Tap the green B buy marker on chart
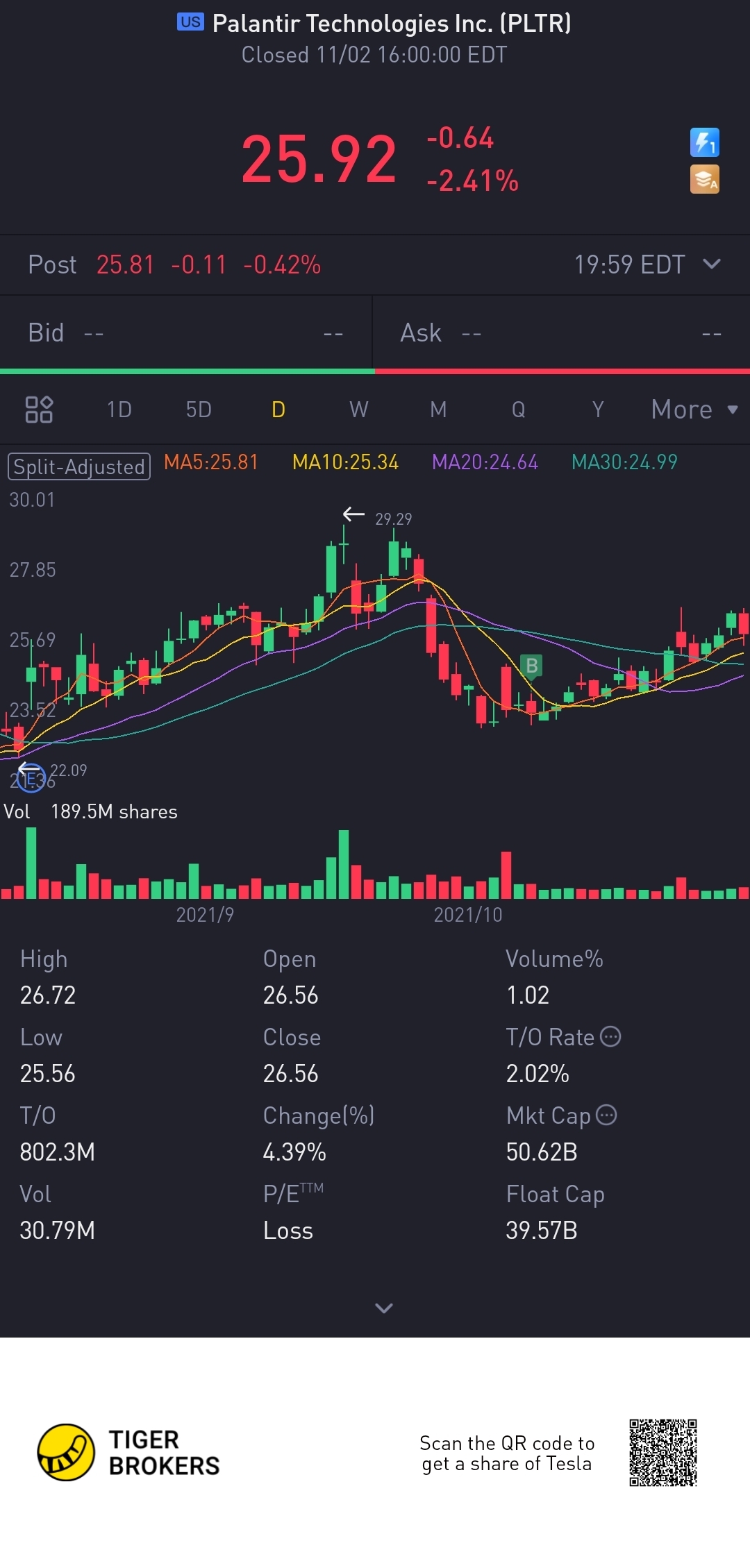The width and height of the screenshot is (750, 1568). coord(532,666)
